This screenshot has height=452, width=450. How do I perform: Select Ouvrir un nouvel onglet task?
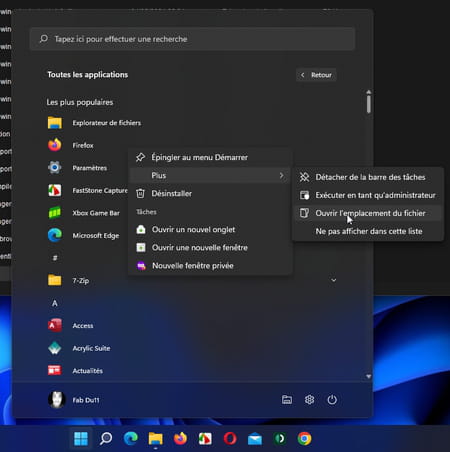(210, 229)
